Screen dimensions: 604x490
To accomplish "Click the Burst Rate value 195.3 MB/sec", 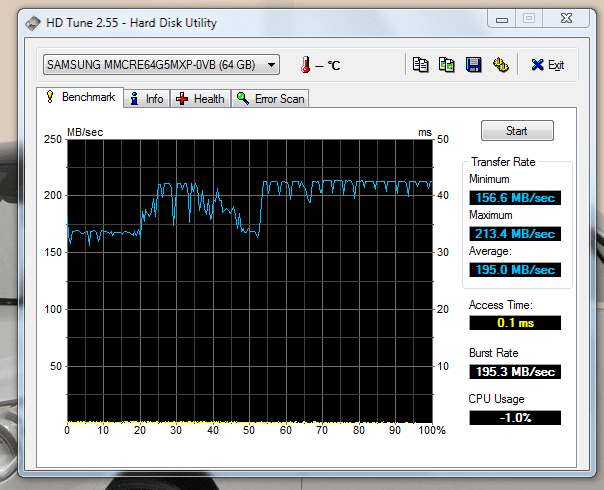I will coord(515,372).
